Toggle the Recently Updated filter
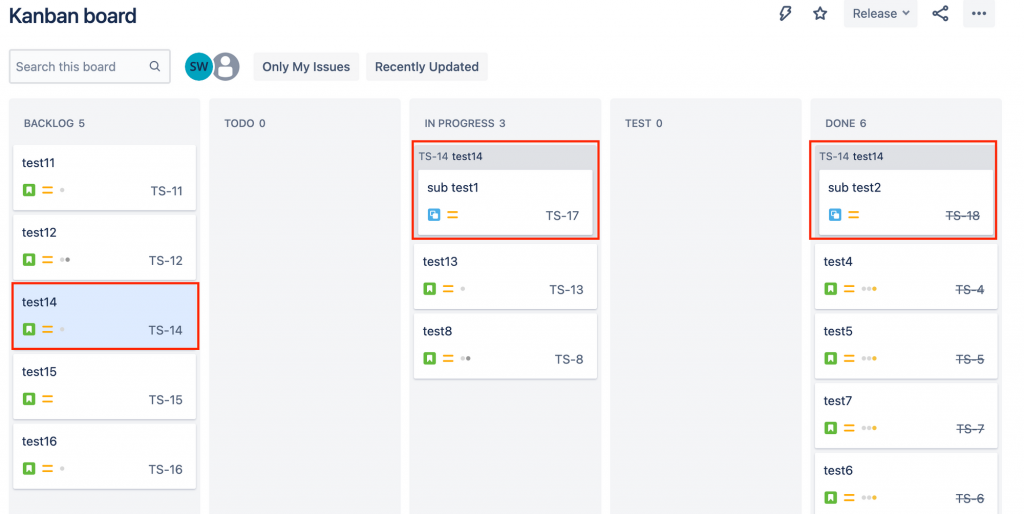The height and width of the screenshot is (514, 1024). pyautogui.click(x=427, y=67)
